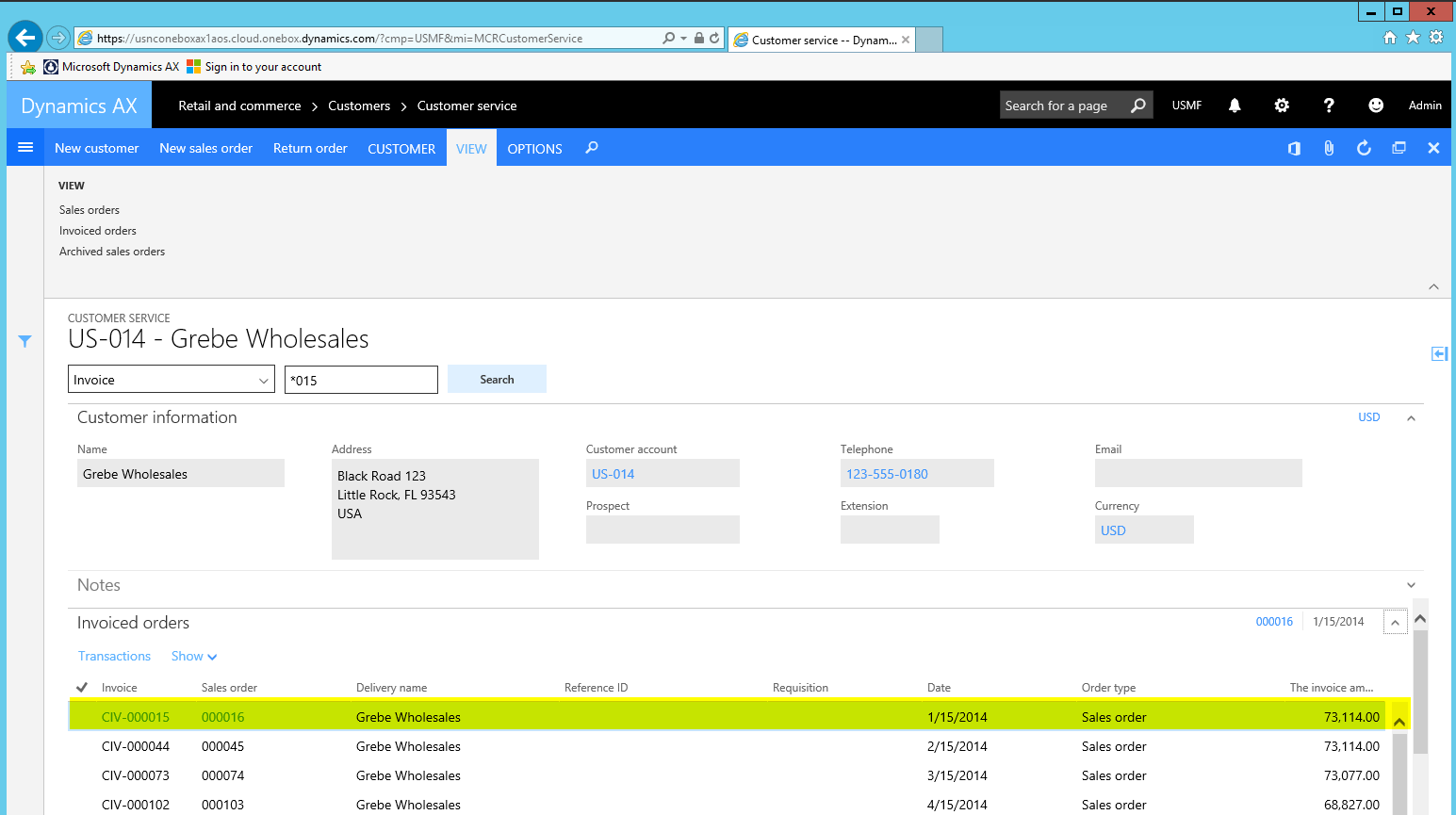The width and height of the screenshot is (1456, 815).
Task: Open the Show dropdown menu
Action: click(x=193, y=657)
